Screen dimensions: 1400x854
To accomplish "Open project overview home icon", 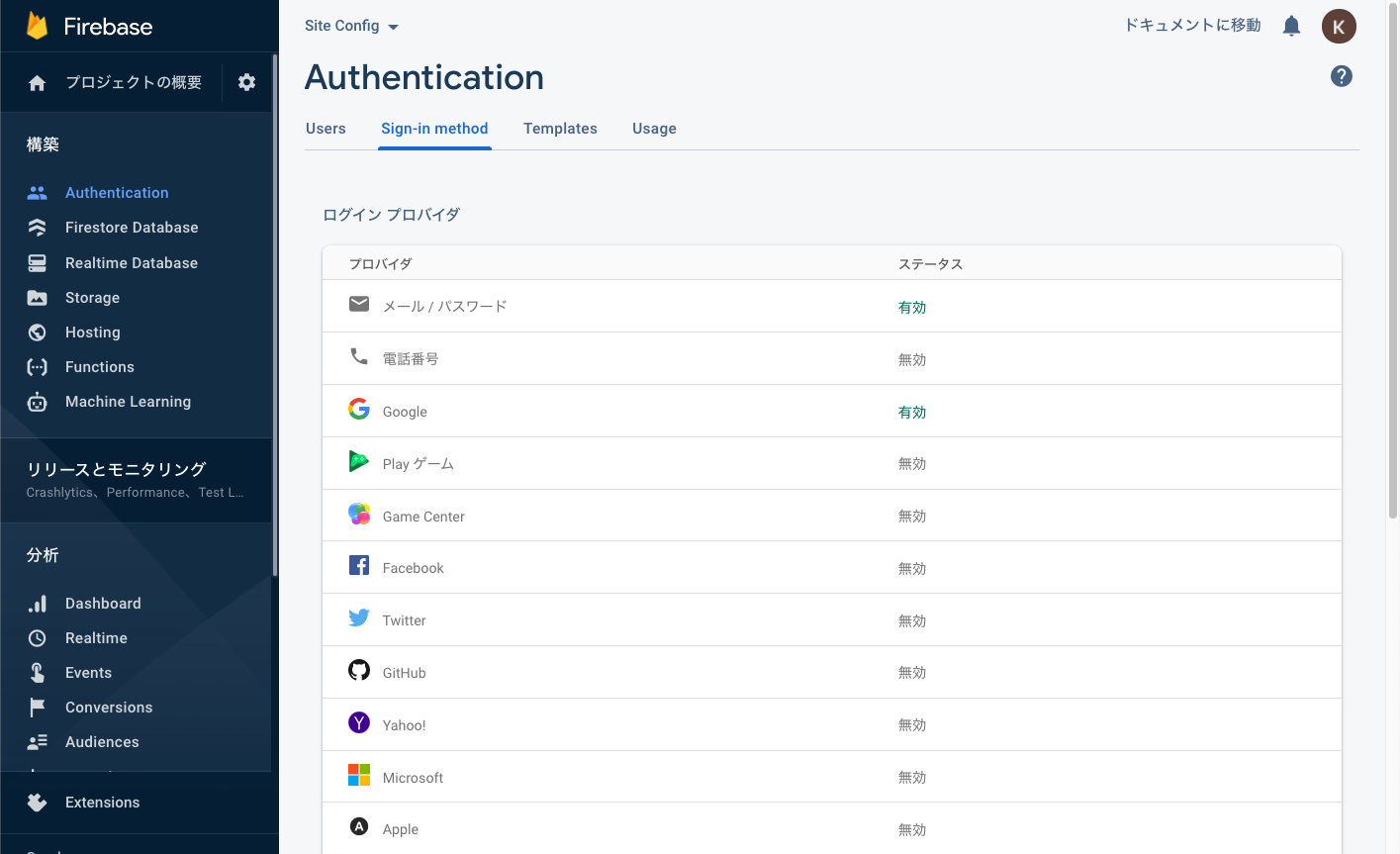I will [x=38, y=83].
